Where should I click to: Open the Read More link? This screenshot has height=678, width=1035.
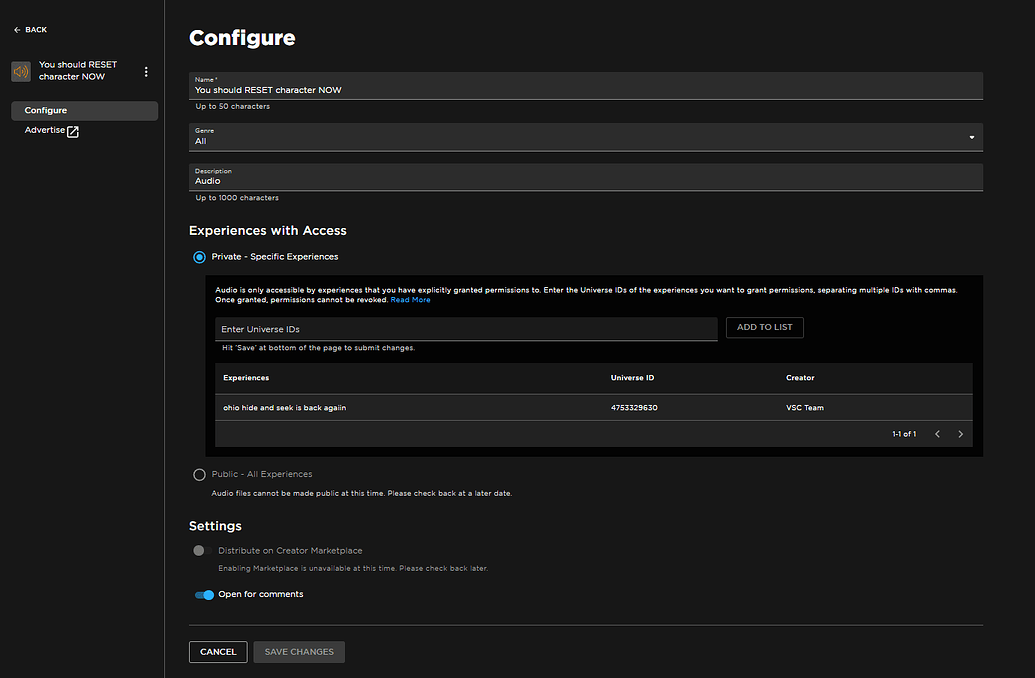pyautogui.click(x=410, y=300)
